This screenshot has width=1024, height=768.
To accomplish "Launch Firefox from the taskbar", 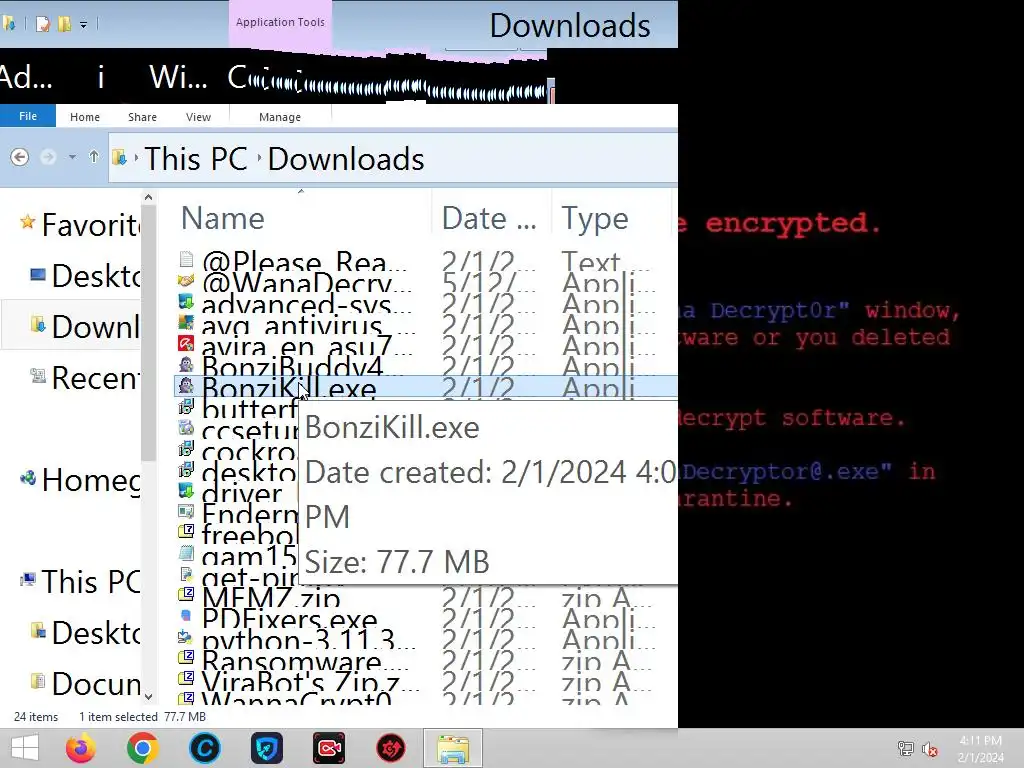I will [x=81, y=748].
